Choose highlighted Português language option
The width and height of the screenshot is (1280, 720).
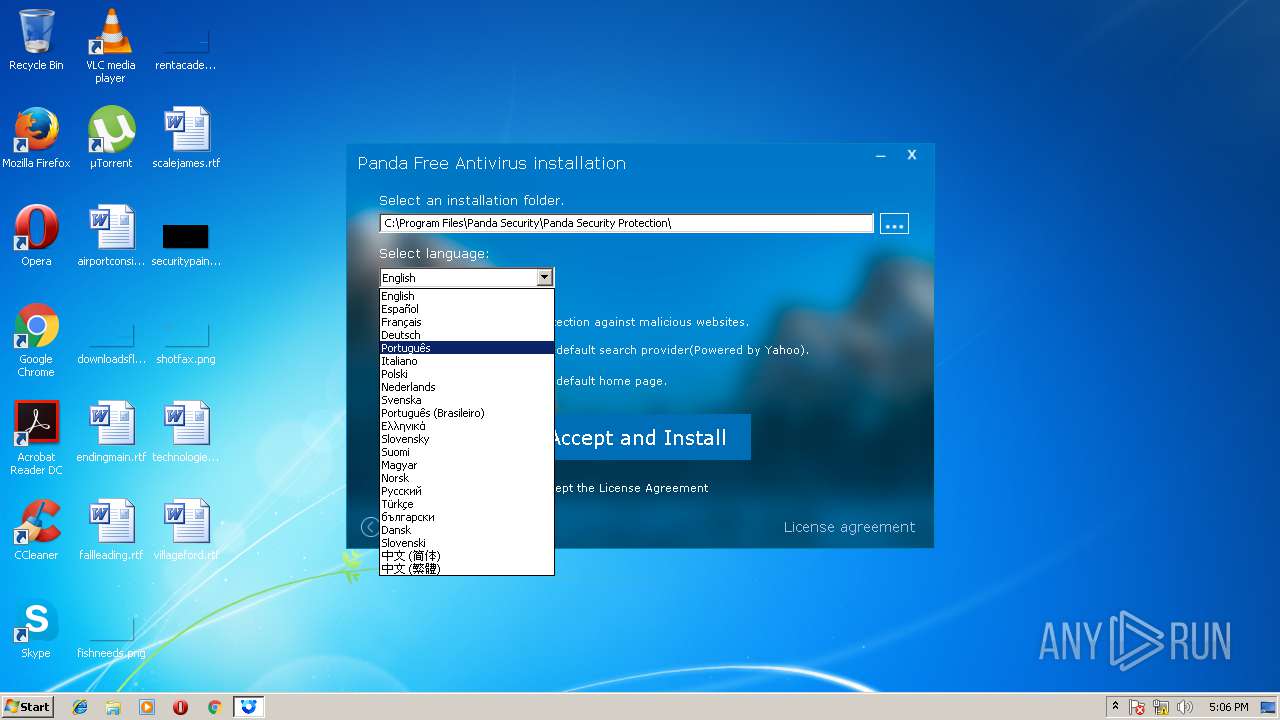[x=467, y=348]
